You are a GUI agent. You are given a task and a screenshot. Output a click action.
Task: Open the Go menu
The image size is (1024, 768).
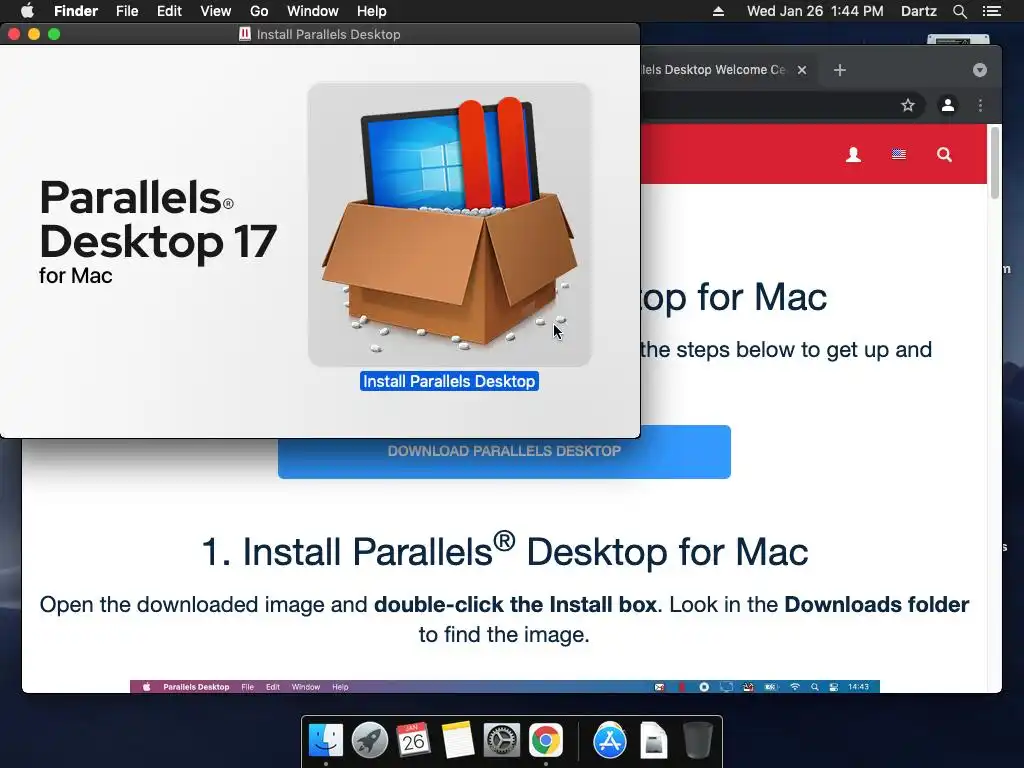[x=259, y=11]
